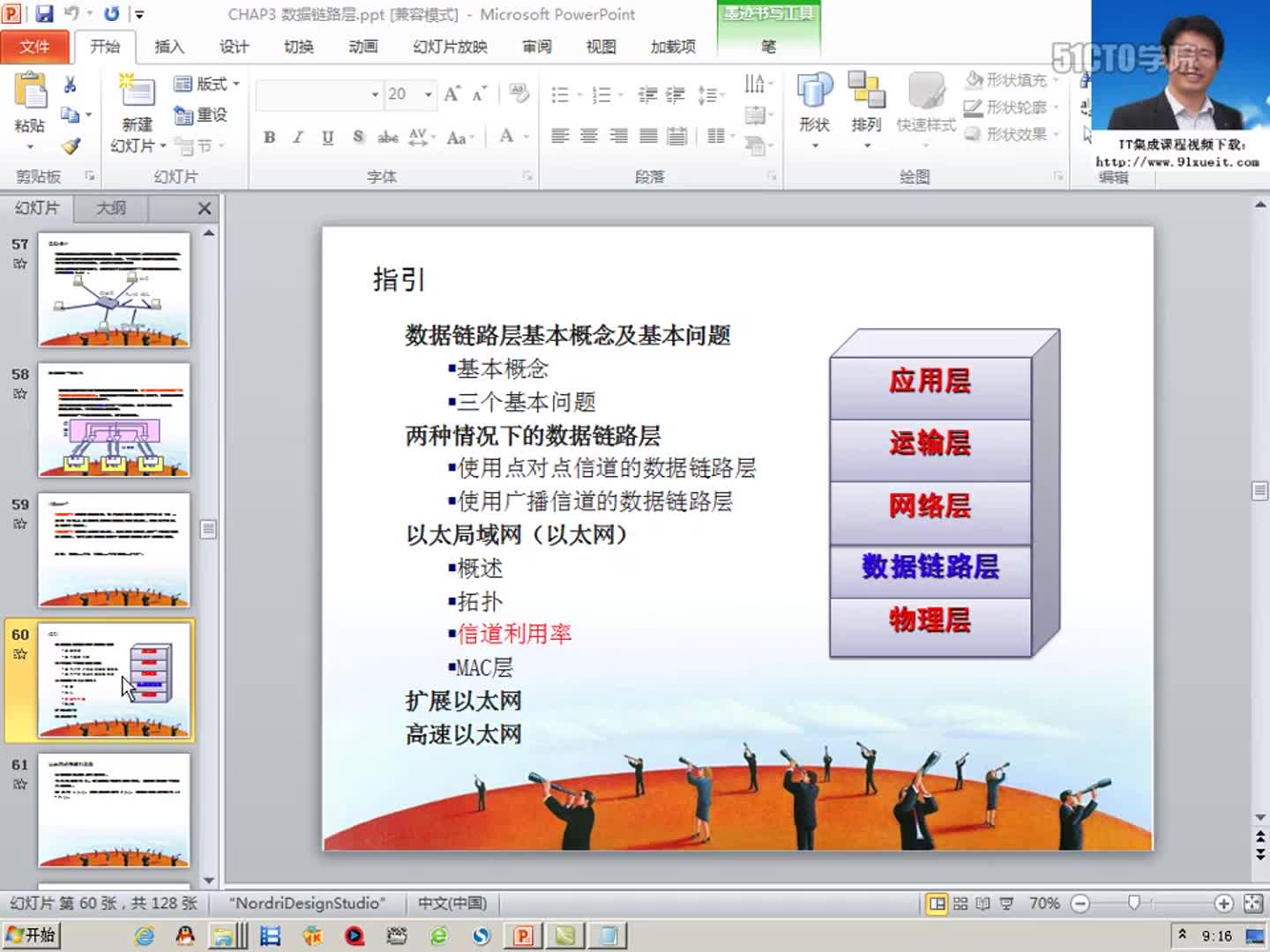
Task: Click the Windows 开始 start button
Action: tap(31, 935)
